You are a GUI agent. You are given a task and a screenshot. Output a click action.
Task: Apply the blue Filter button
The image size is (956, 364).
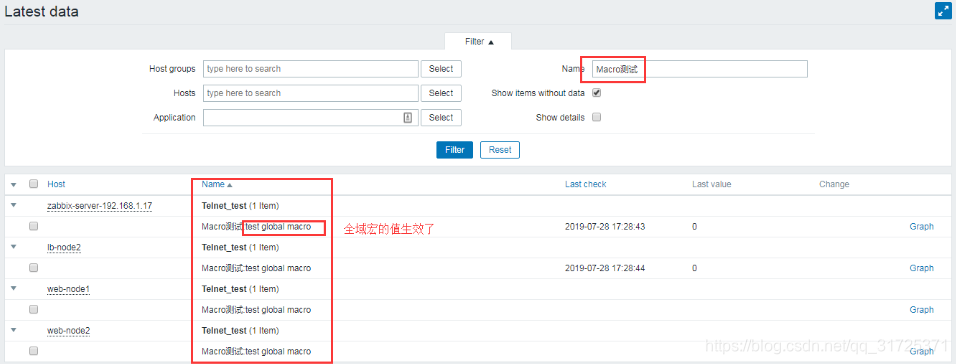455,150
